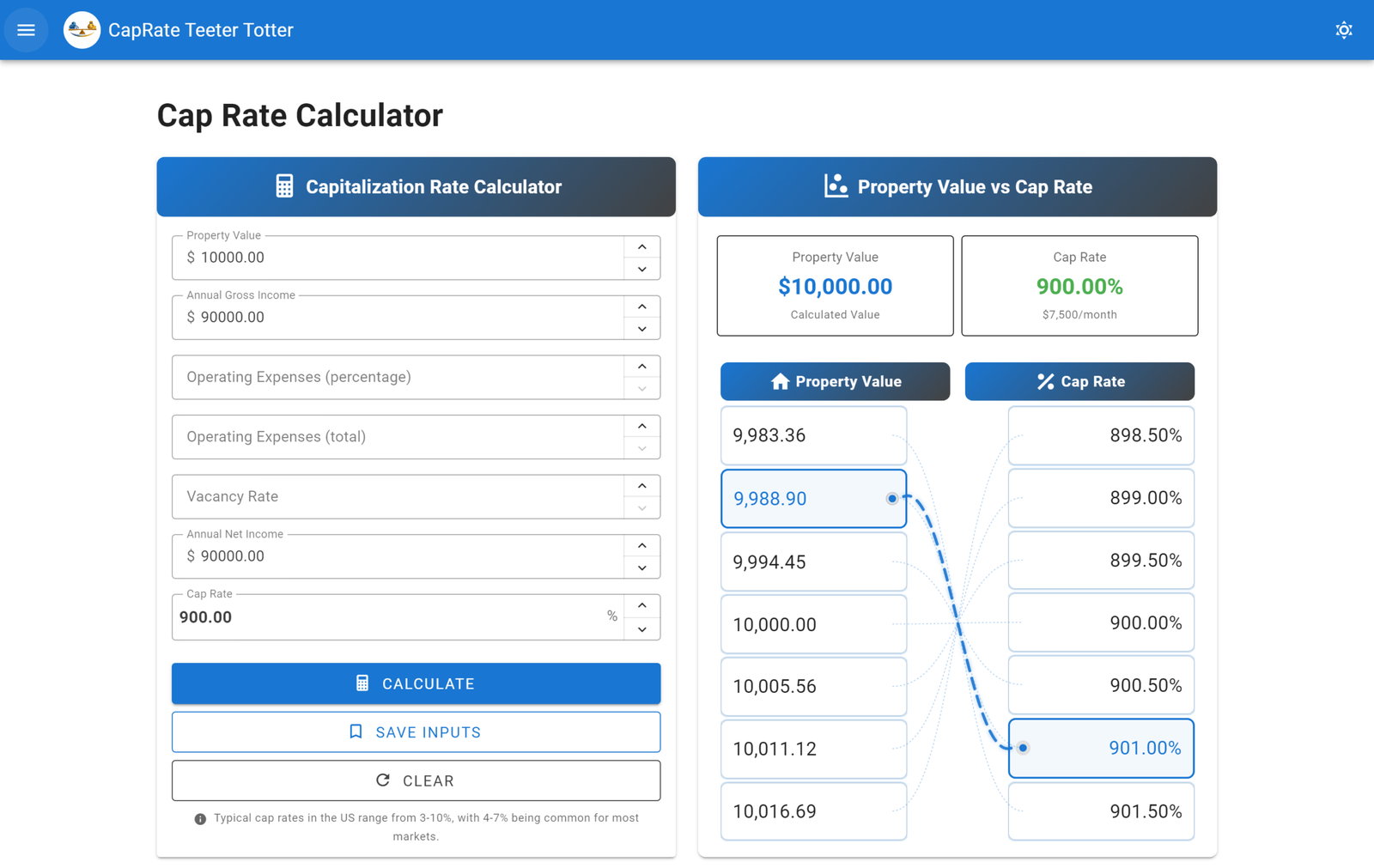Click the scatter chart icon in header

point(836,186)
